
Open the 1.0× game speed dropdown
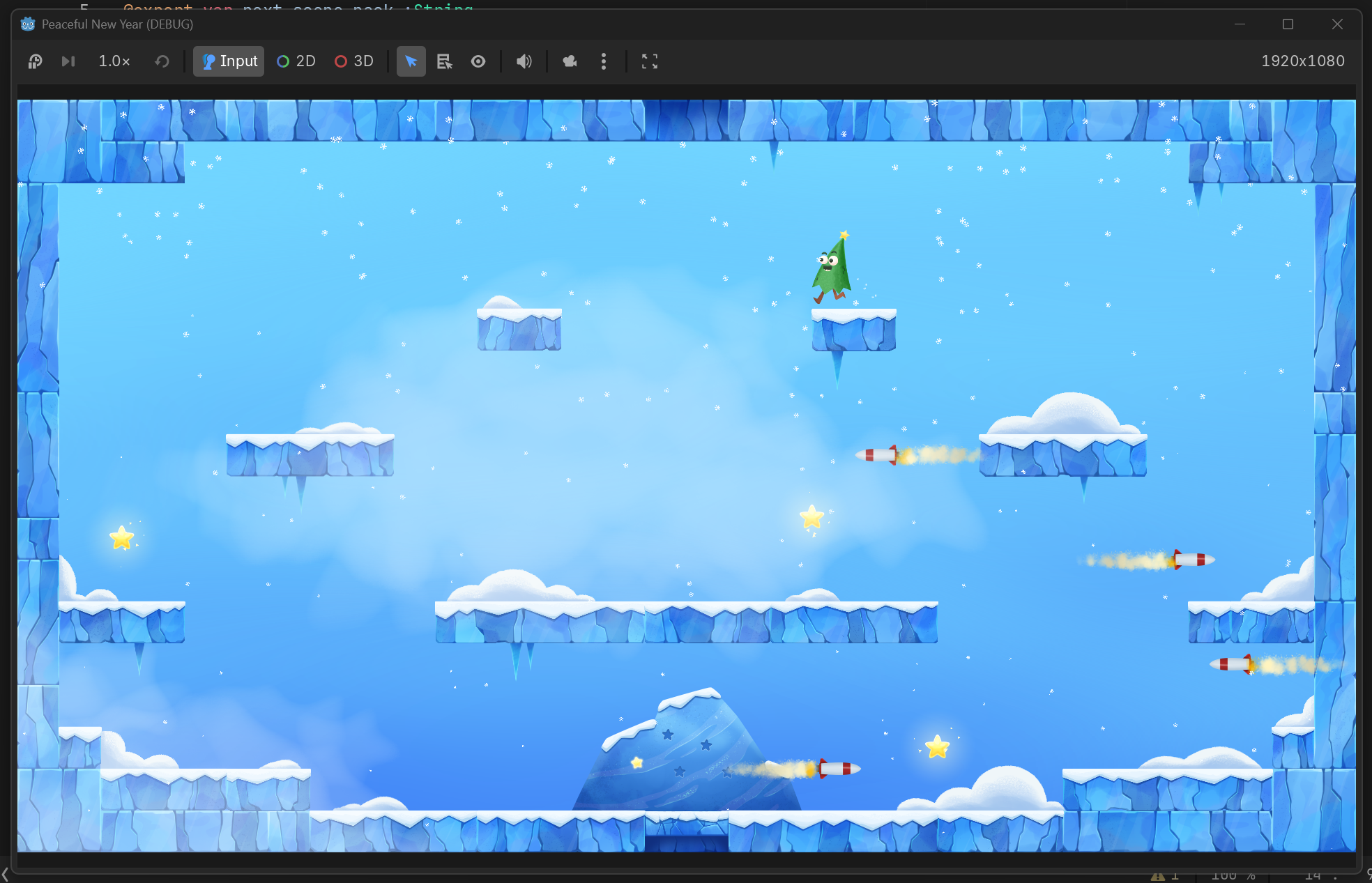114,61
